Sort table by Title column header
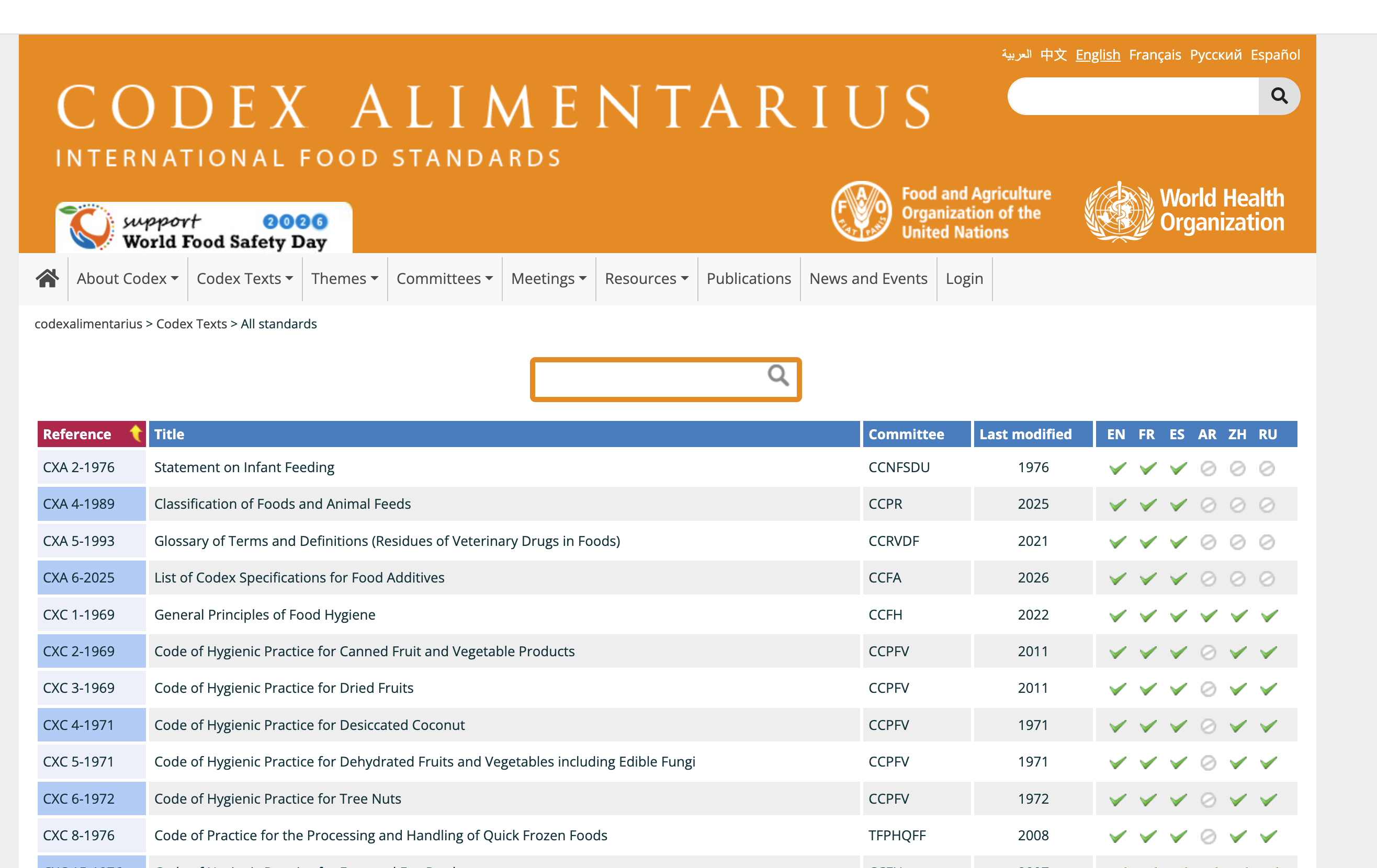 pyautogui.click(x=504, y=433)
